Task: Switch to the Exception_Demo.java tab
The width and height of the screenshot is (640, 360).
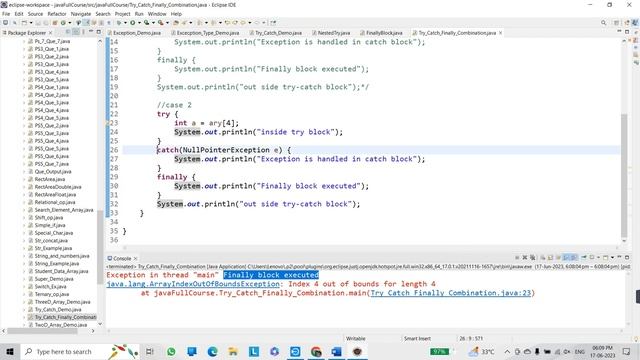Action: [134, 33]
